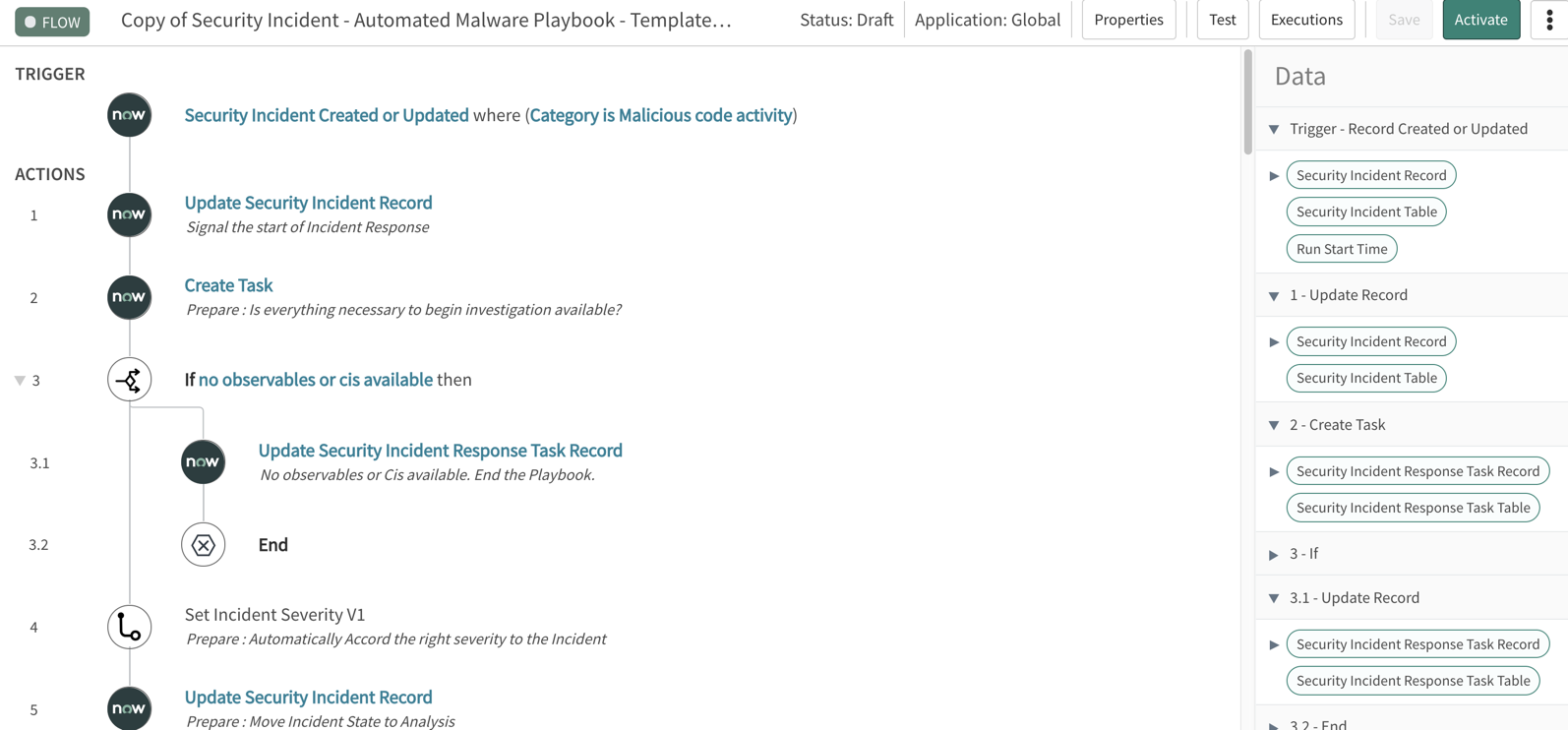This screenshot has height=730, width=1568.
Task: Collapse the 1 - Update Record section
Action: [x=1274, y=295]
